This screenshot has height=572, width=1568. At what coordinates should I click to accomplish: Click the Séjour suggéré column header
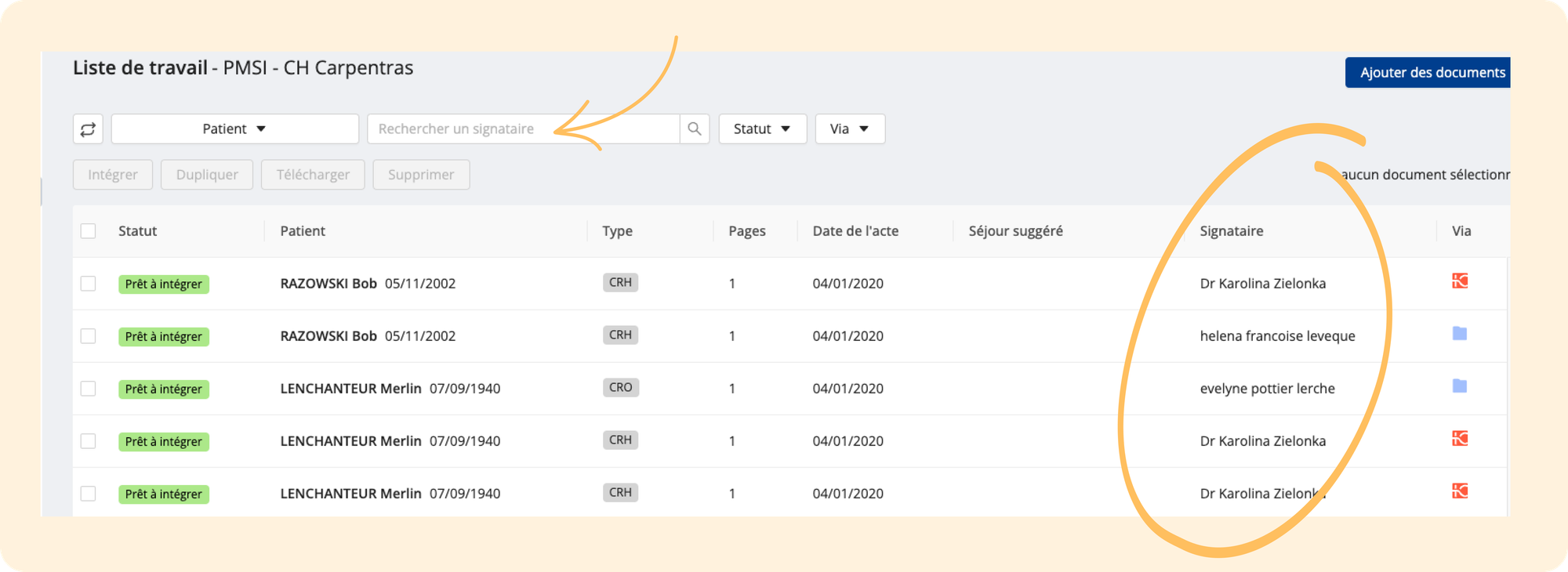coord(1015,231)
